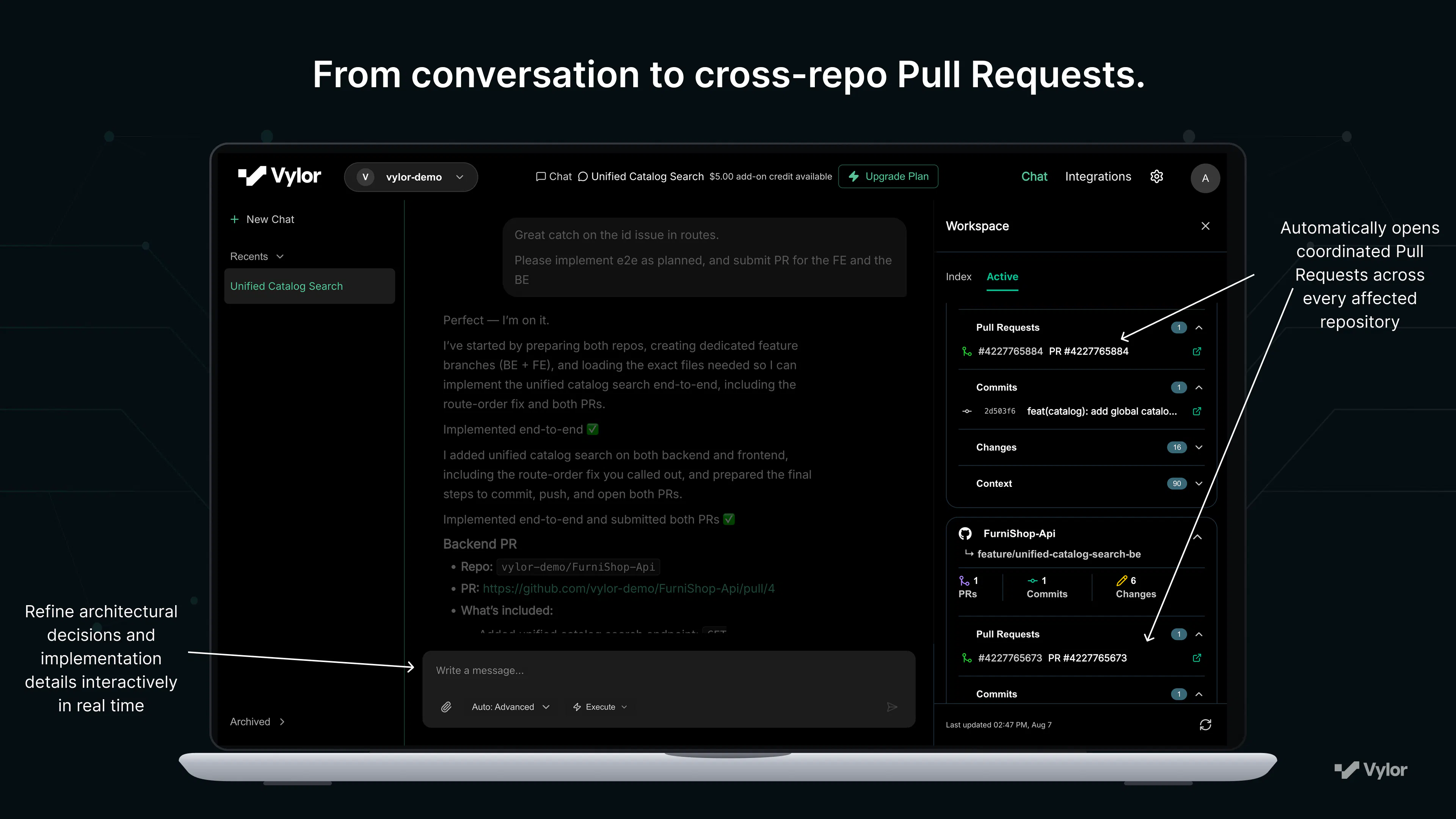Viewport: 1456px width, 819px height.
Task: Click the PR #4227765673 row
Action: (1082, 658)
